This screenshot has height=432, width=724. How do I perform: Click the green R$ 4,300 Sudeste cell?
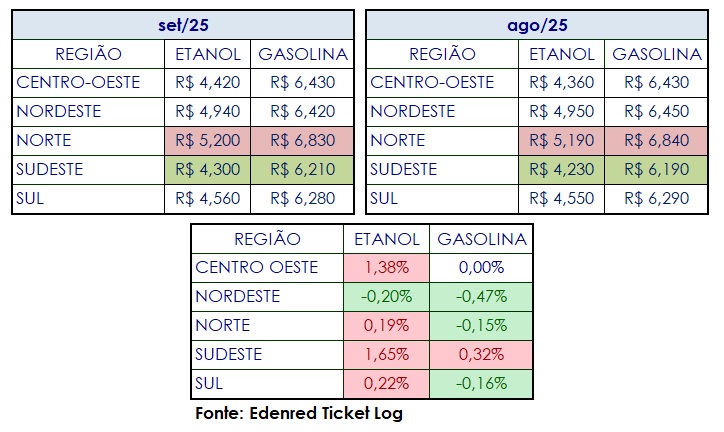pyautogui.click(x=206, y=169)
